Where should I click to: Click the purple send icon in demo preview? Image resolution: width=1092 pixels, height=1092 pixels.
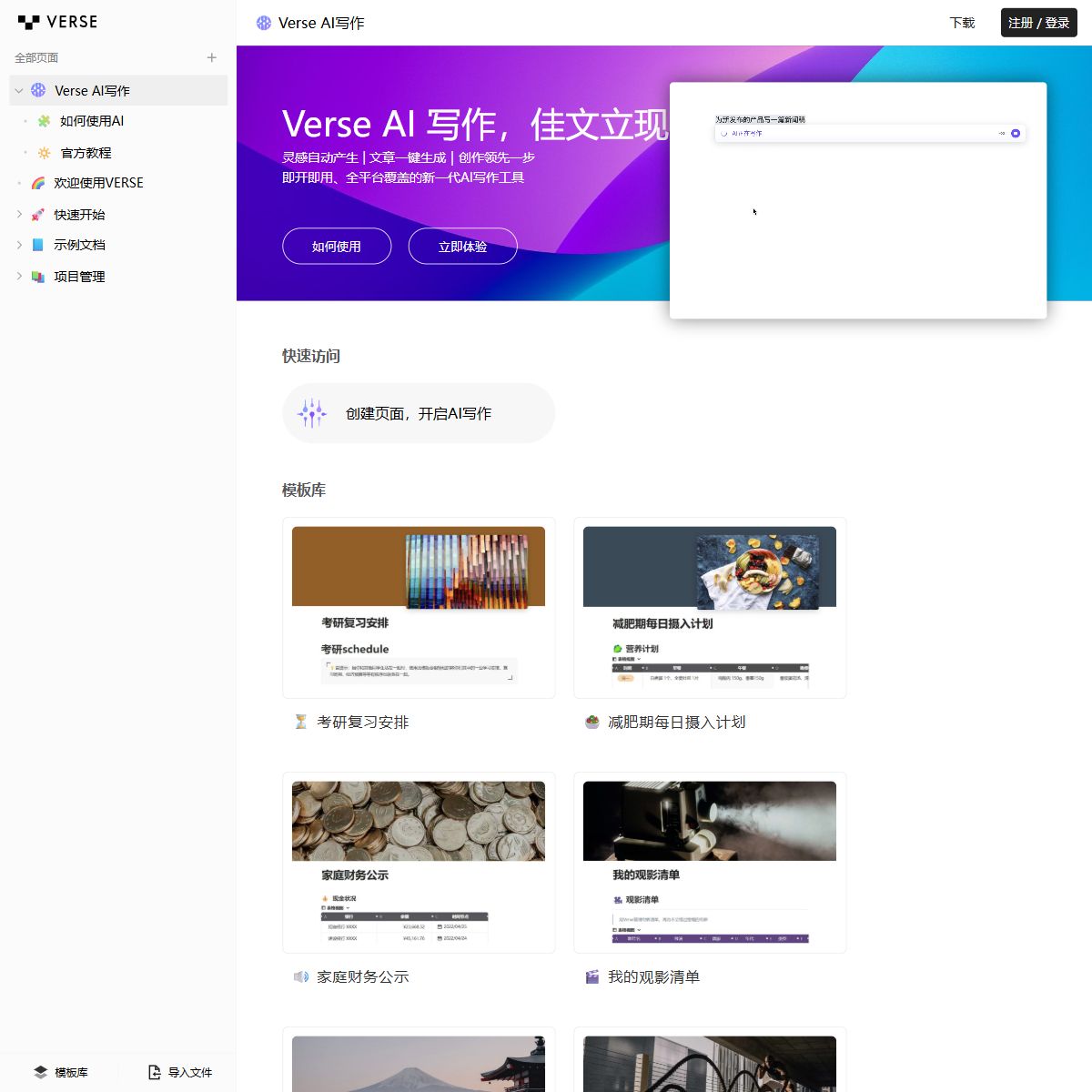[1016, 133]
